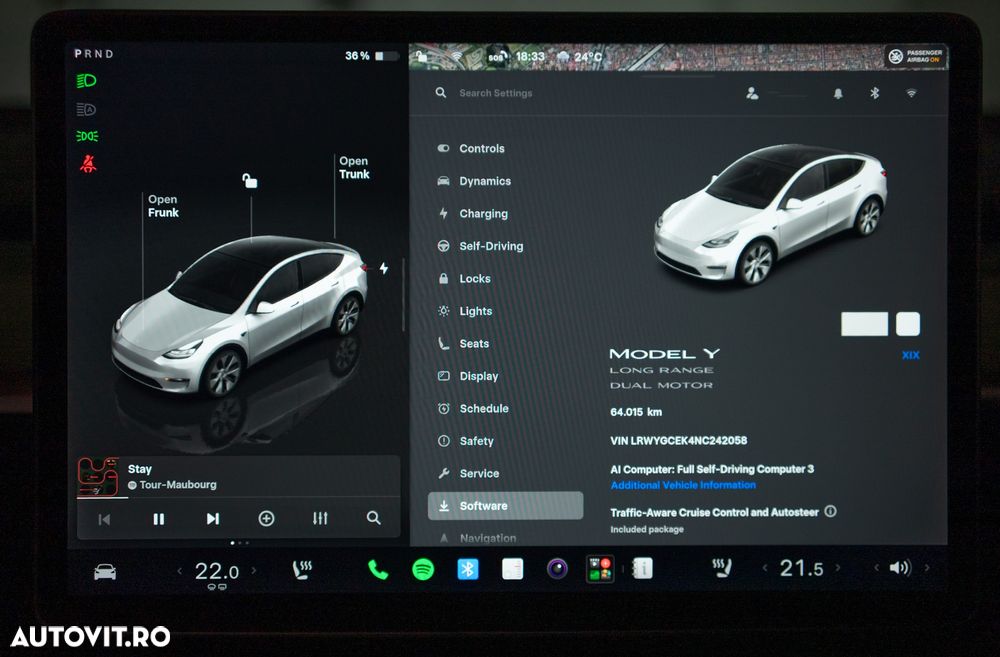This screenshot has height=657, width=1000.
Task: Toggle the headlights indicator icon
Action: pyautogui.click(x=86, y=81)
